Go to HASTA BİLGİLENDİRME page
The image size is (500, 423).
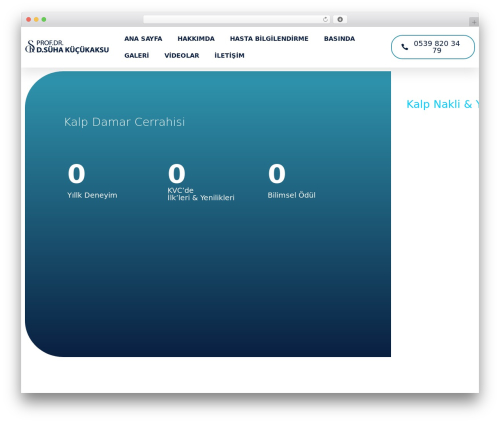(x=269, y=39)
